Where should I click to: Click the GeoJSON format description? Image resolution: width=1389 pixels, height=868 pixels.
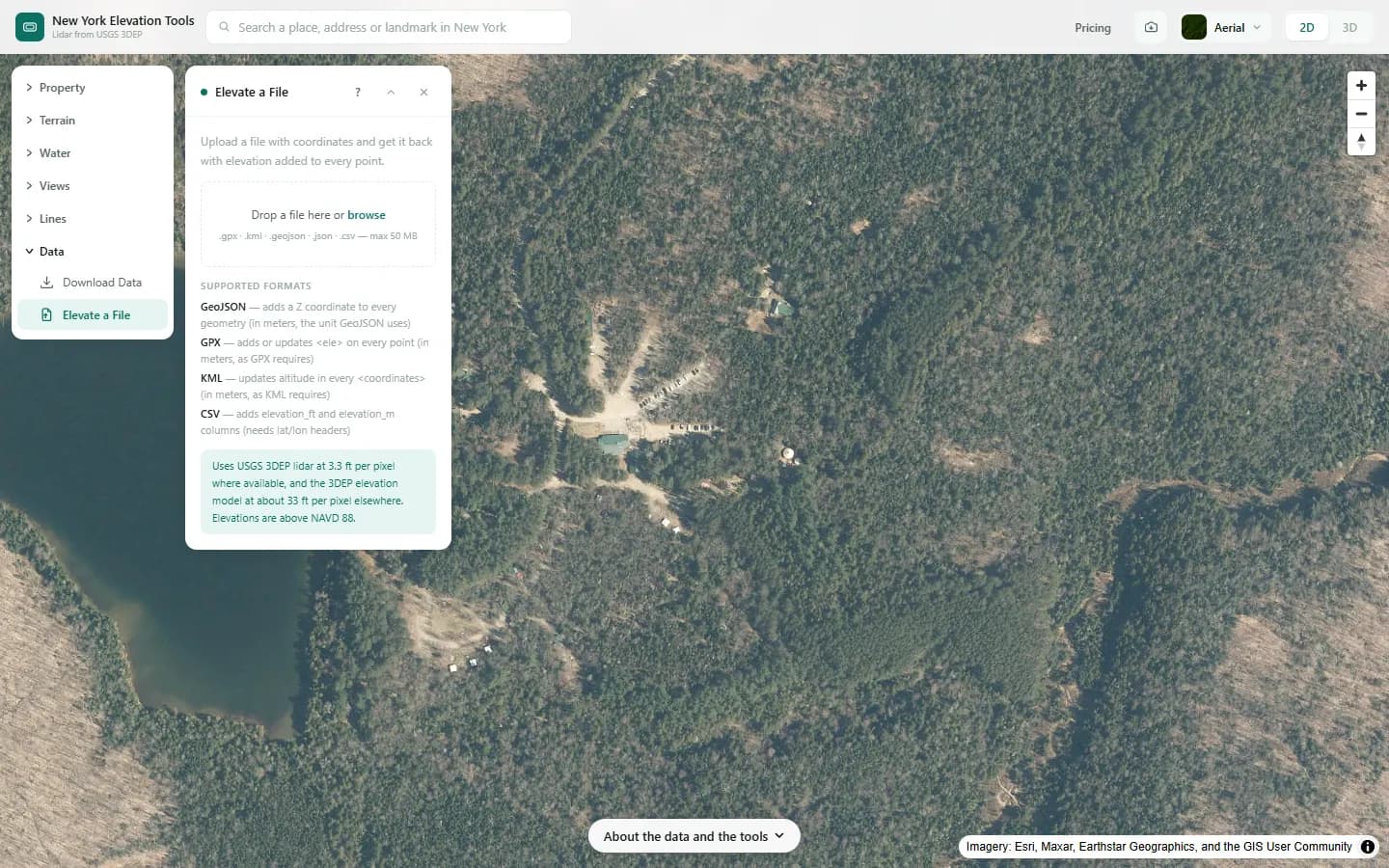coord(306,315)
